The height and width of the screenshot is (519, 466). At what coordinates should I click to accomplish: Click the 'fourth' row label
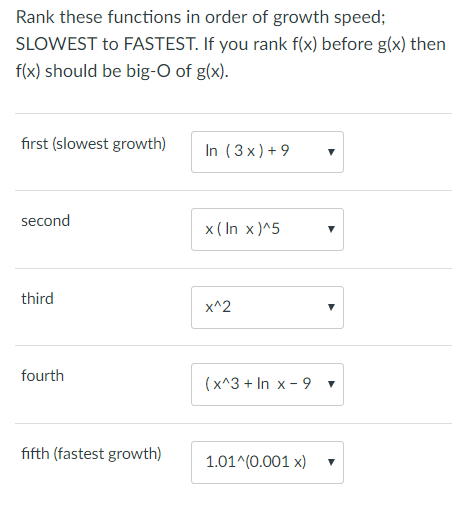tap(42, 376)
